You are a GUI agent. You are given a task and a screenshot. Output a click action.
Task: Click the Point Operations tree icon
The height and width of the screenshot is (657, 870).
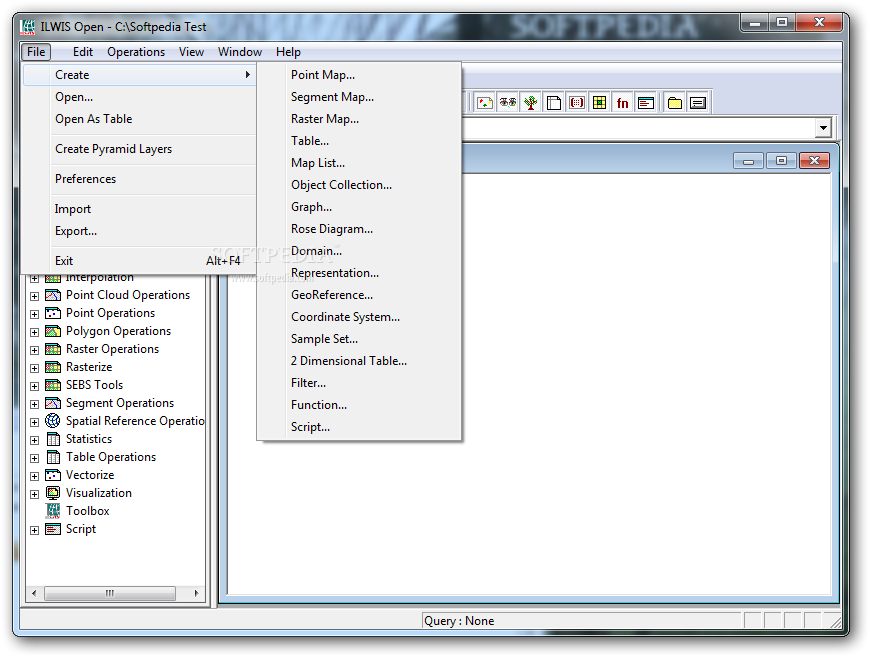[53, 313]
